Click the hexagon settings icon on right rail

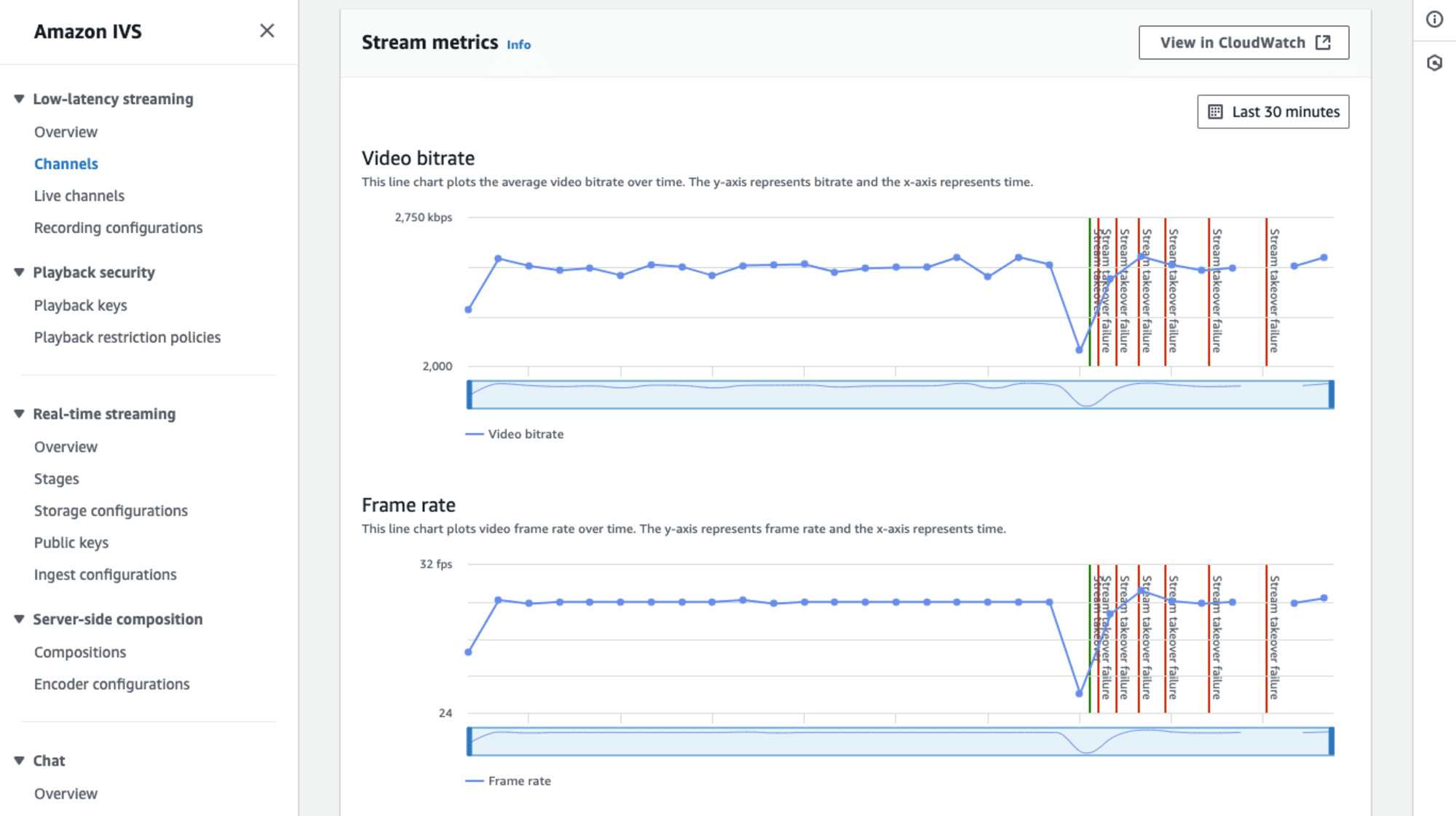(1434, 63)
